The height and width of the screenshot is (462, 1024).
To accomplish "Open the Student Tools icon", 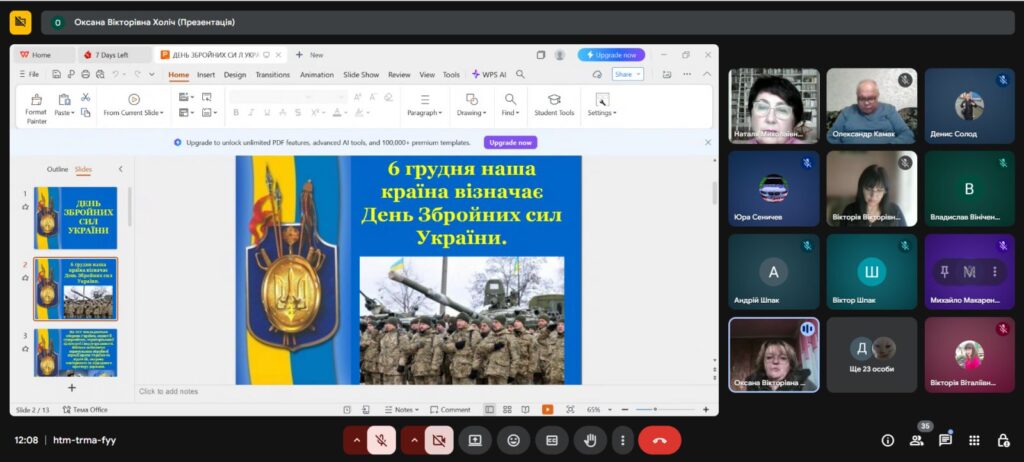I will point(554,104).
